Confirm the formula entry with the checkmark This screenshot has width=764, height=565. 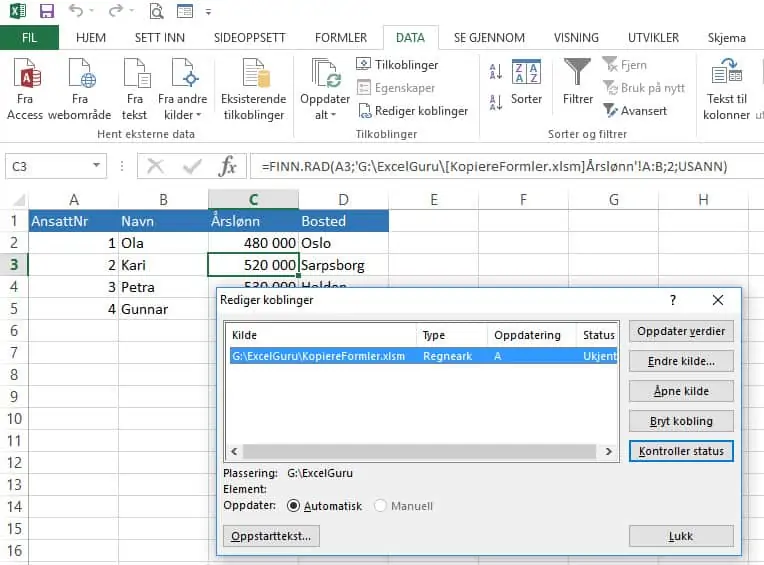[192, 167]
